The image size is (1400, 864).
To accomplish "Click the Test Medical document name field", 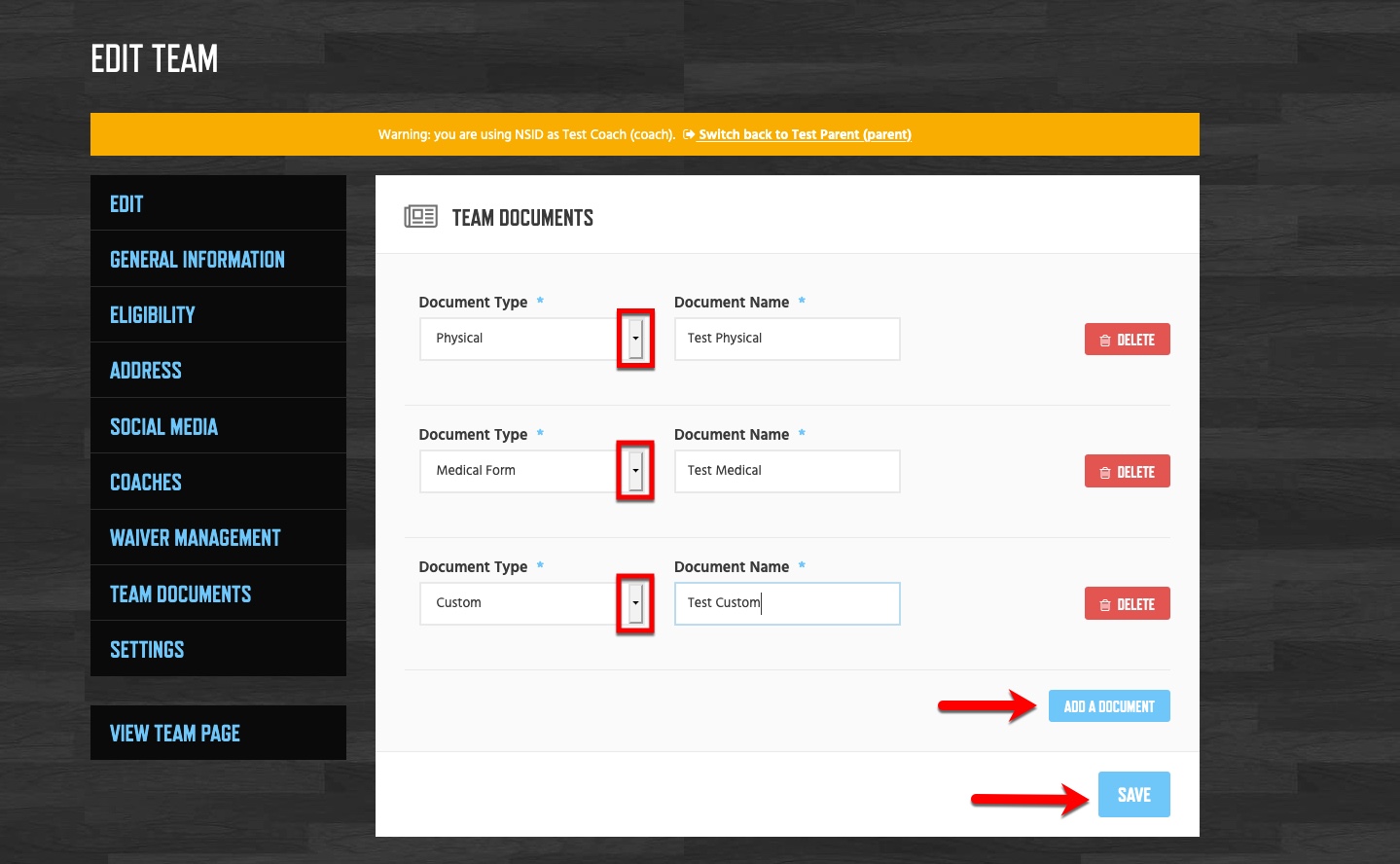I will pos(787,471).
